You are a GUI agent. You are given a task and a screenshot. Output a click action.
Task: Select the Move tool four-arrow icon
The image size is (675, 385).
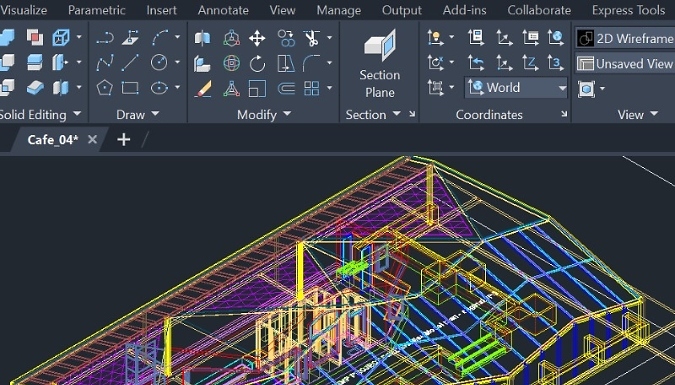pos(257,38)
